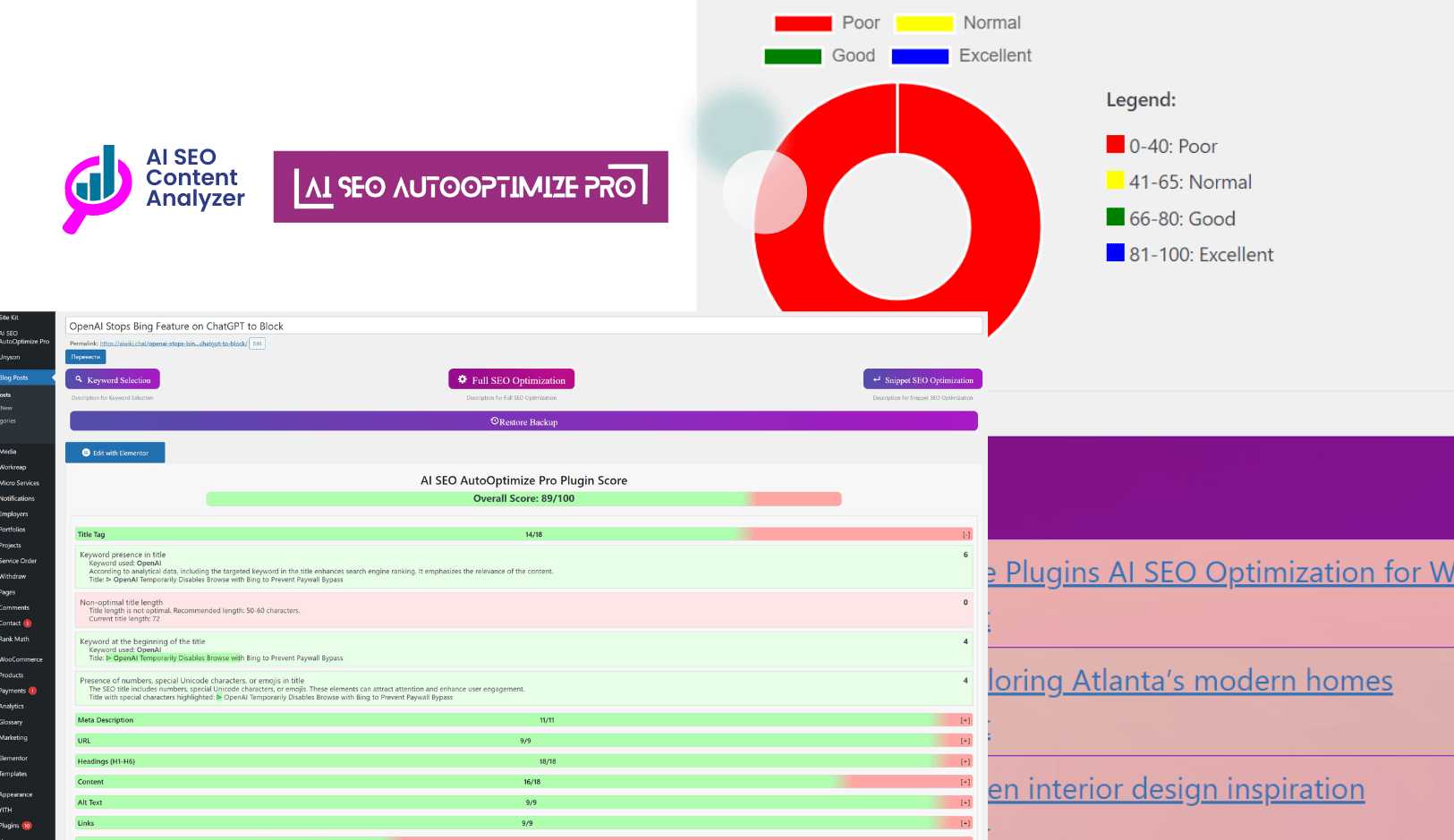
Task: Open Elementor in the sidebar
Action: (13, 758)
